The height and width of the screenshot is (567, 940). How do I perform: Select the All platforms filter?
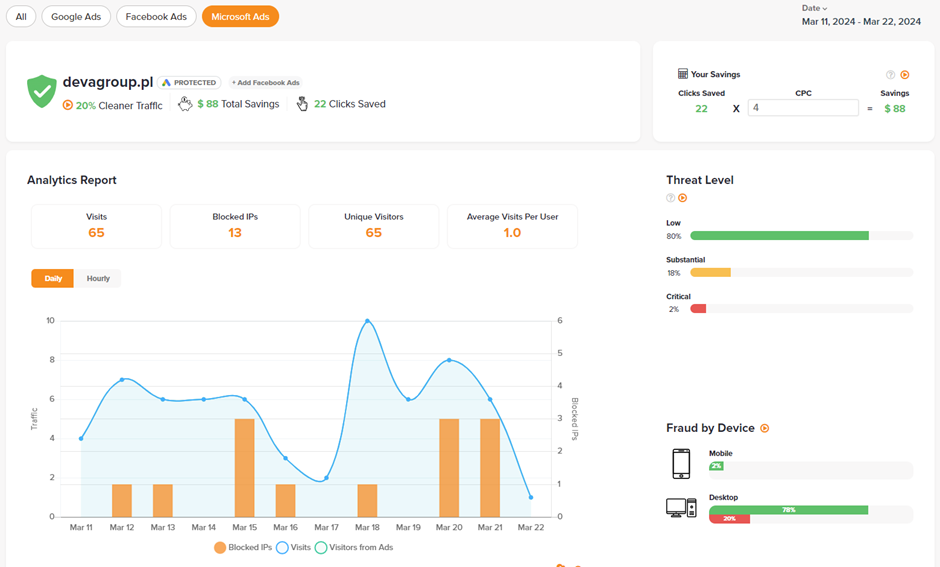21,17
